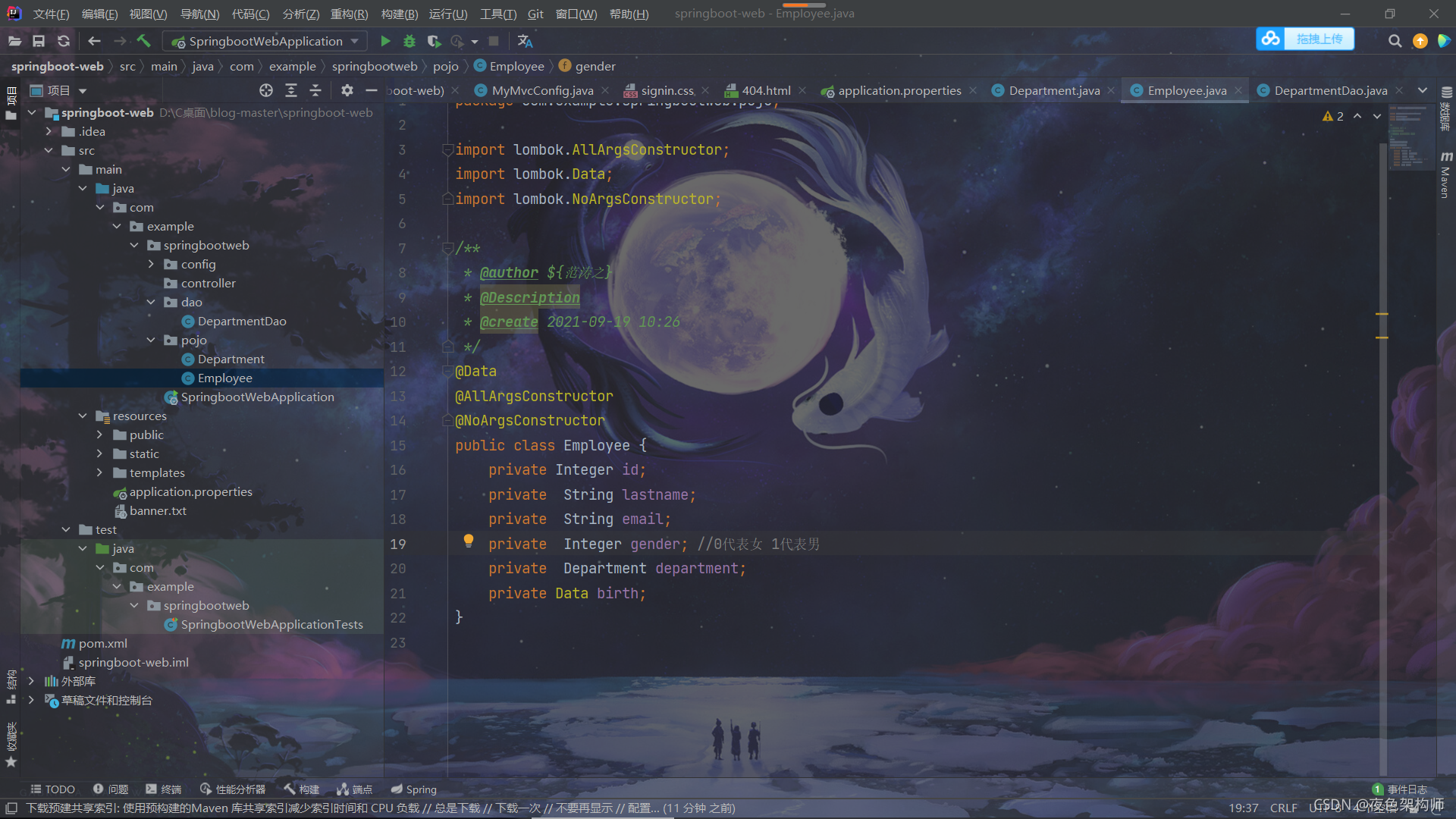The image size is (1456, 819).
Task: Click gender breadcrumb in navigation bar
Action: coord(587,66)
